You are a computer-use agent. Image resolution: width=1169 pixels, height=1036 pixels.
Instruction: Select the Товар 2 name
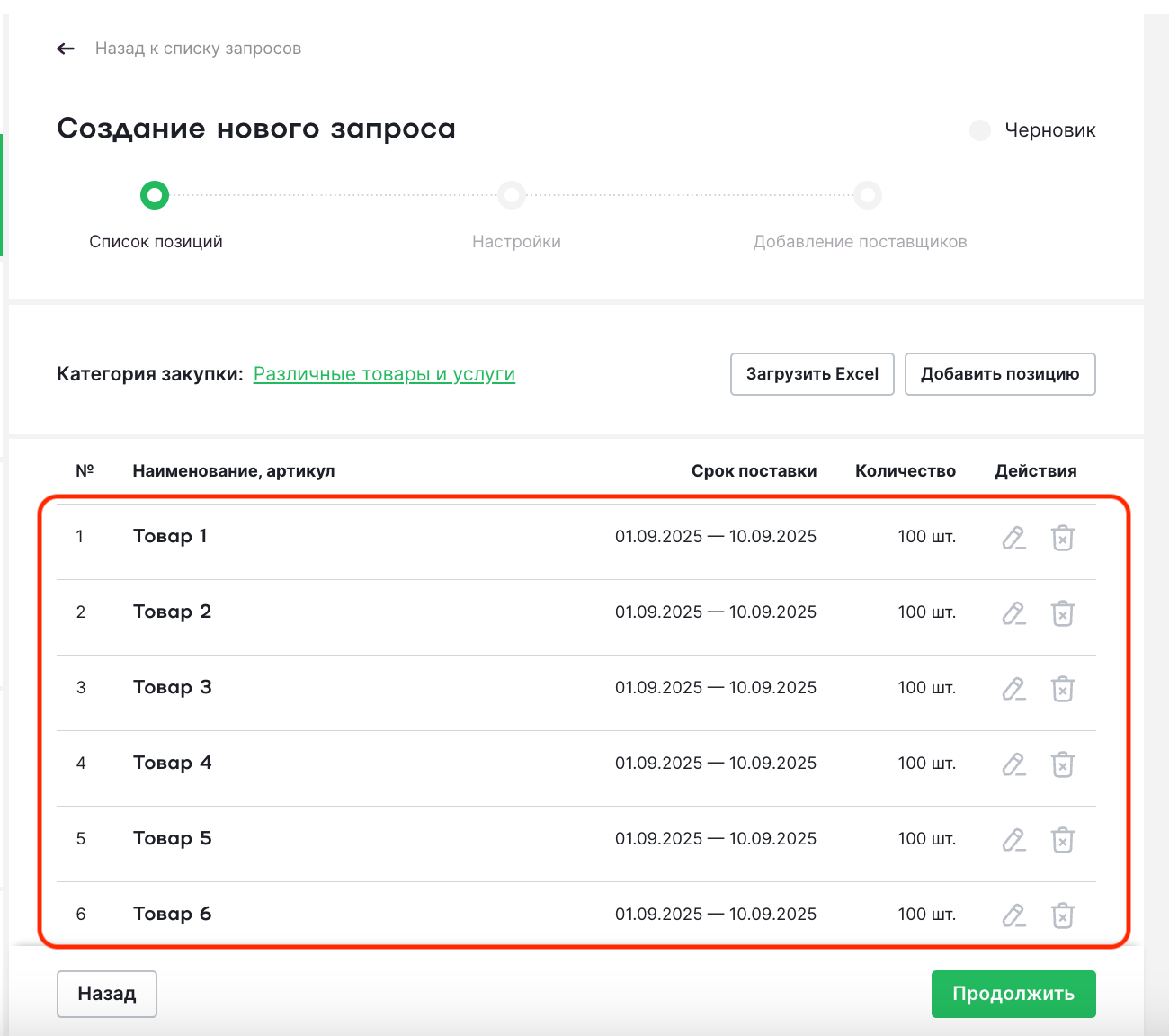click(172, 612)
